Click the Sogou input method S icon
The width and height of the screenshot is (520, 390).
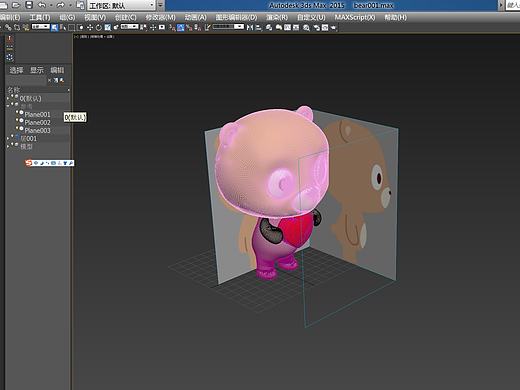[x=29, y=163]
